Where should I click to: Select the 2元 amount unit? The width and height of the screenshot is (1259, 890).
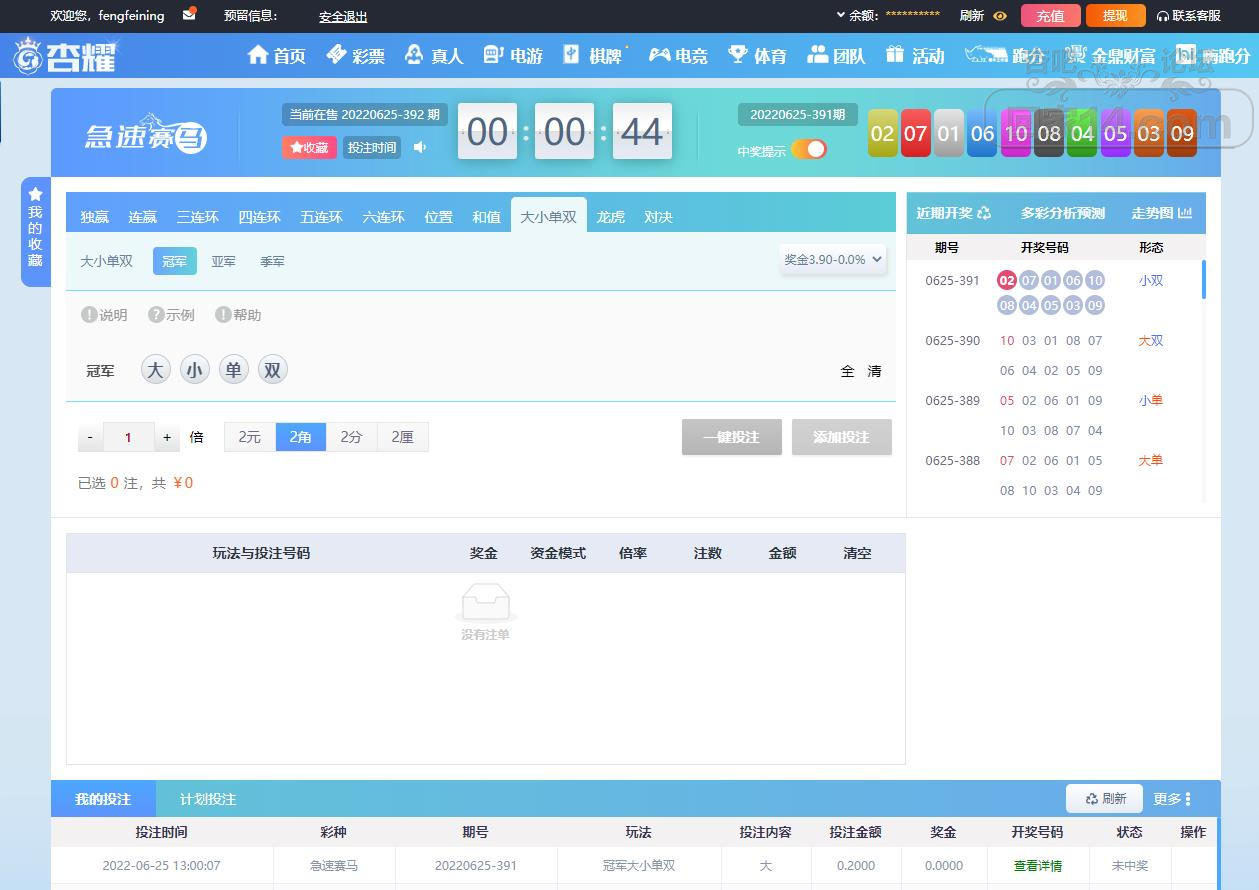[x=249, y=437]
